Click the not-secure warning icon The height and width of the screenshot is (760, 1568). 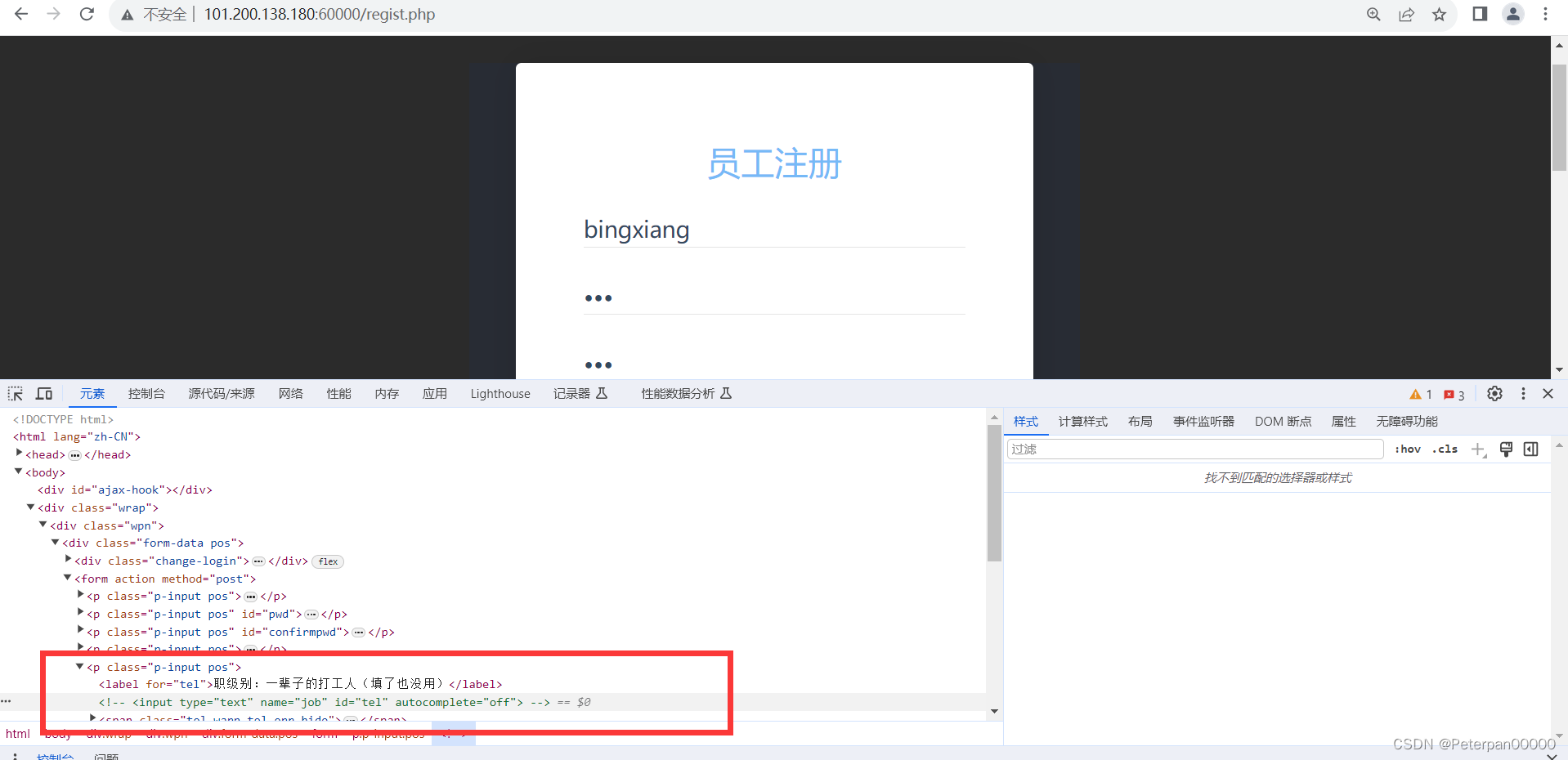(128, 15)
